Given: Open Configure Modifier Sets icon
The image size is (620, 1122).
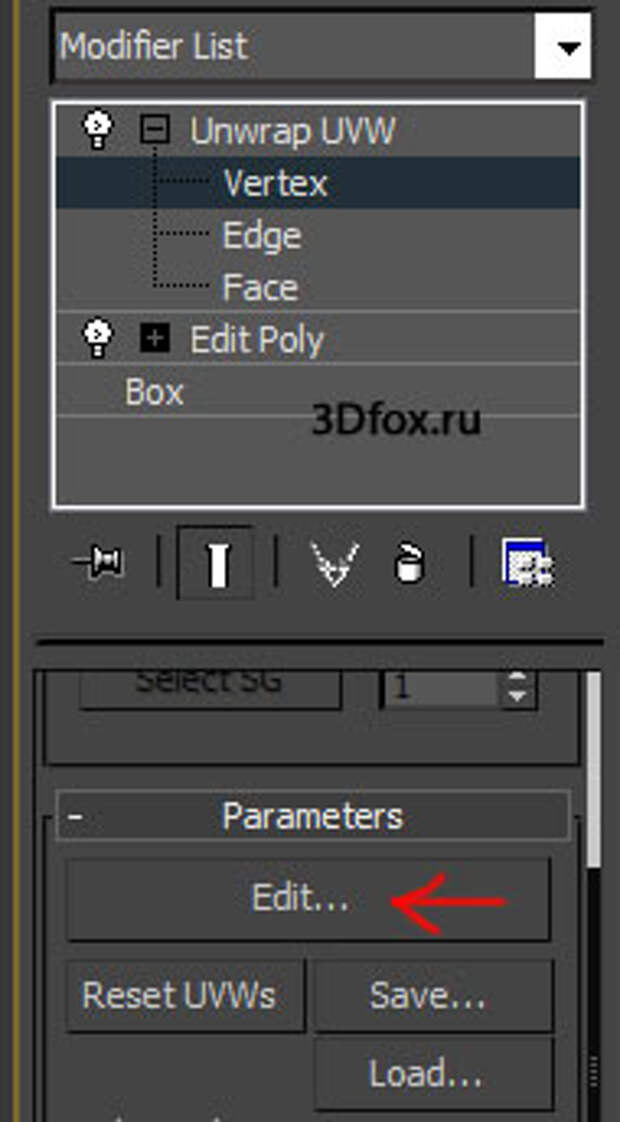Looking at the screenshot, I should [528, 563].
